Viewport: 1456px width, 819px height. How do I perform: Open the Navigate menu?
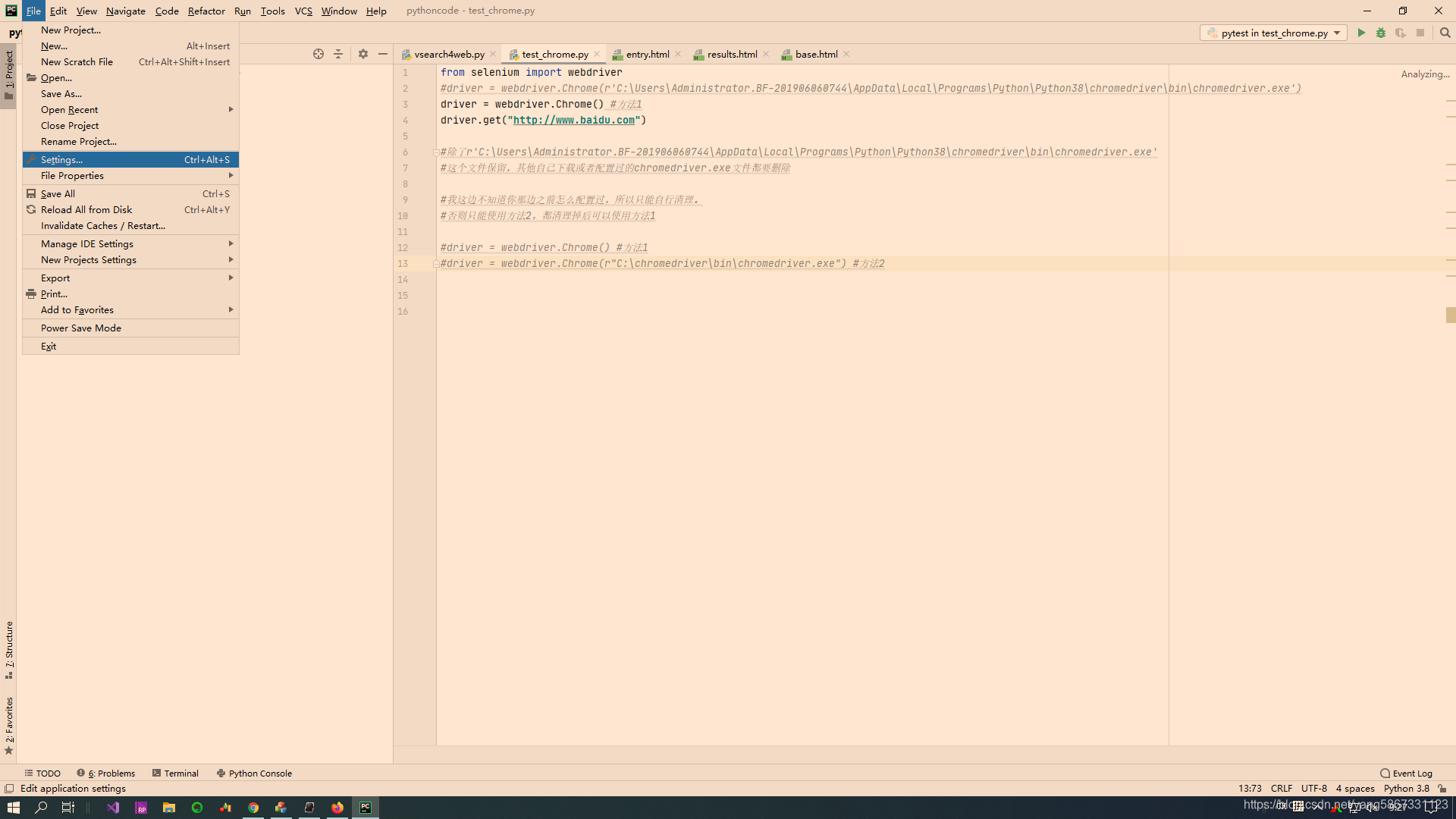pyautogui.click(x=126, y=11)
